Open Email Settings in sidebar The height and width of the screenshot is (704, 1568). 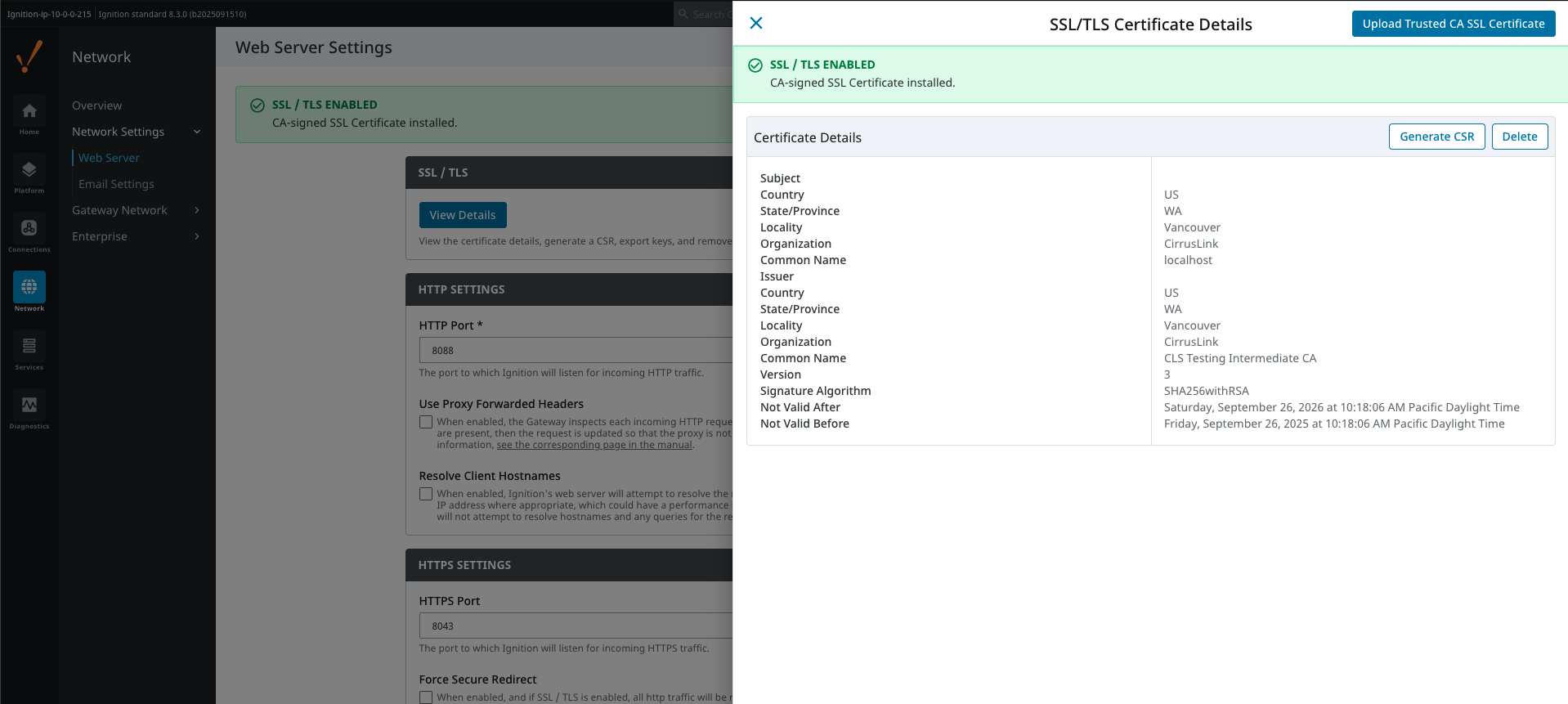point(116,184)
